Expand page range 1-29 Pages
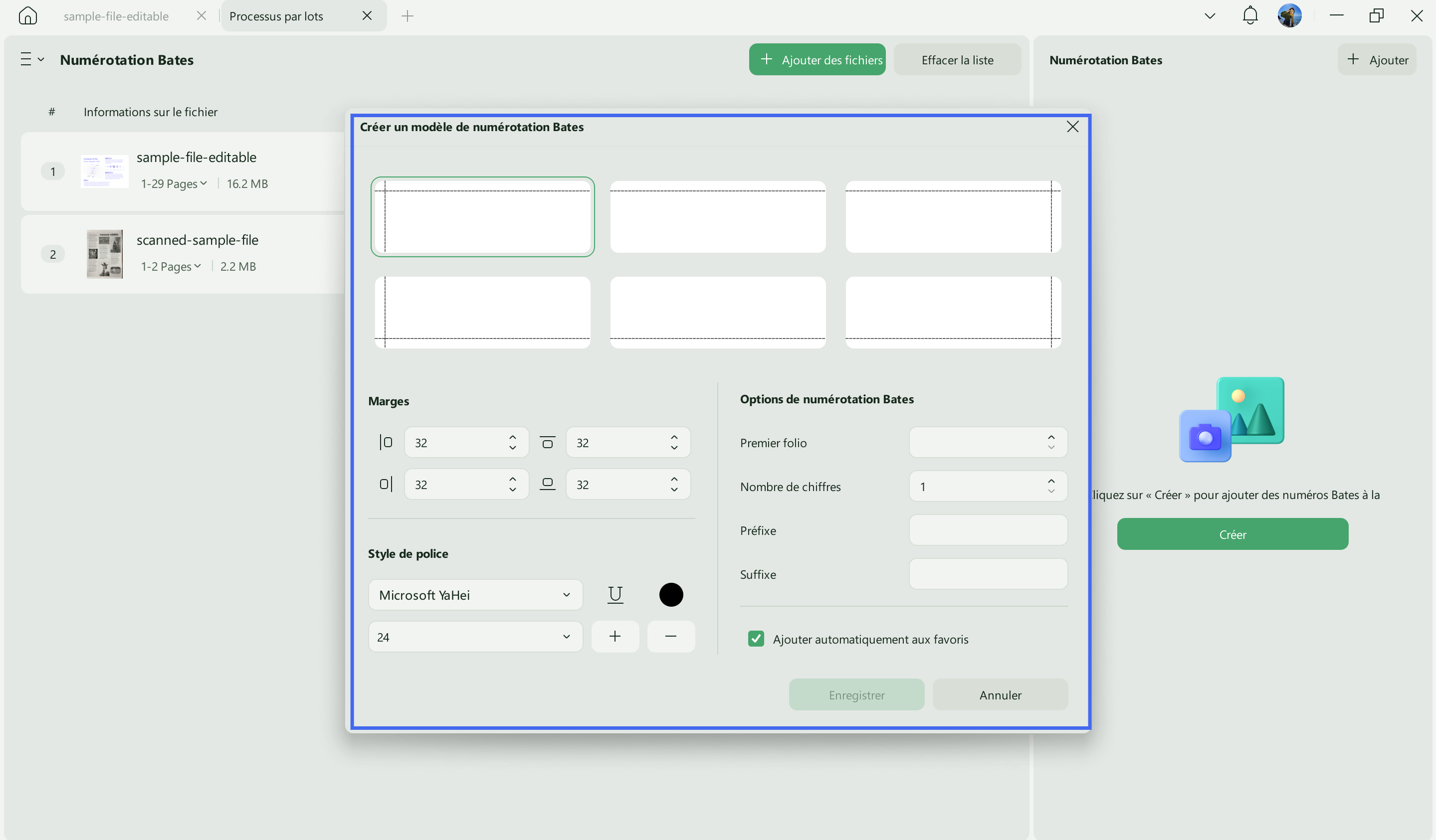 point(174,183)
